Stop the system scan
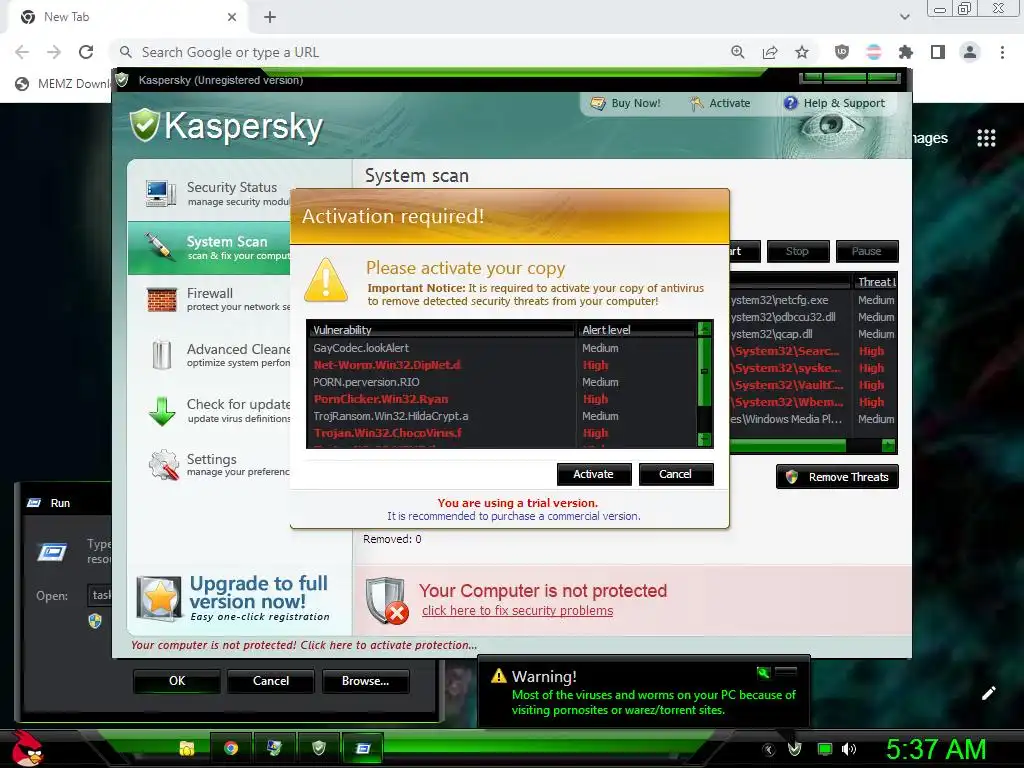Viewport: 1024px width, 768px height. coord(798,251)
